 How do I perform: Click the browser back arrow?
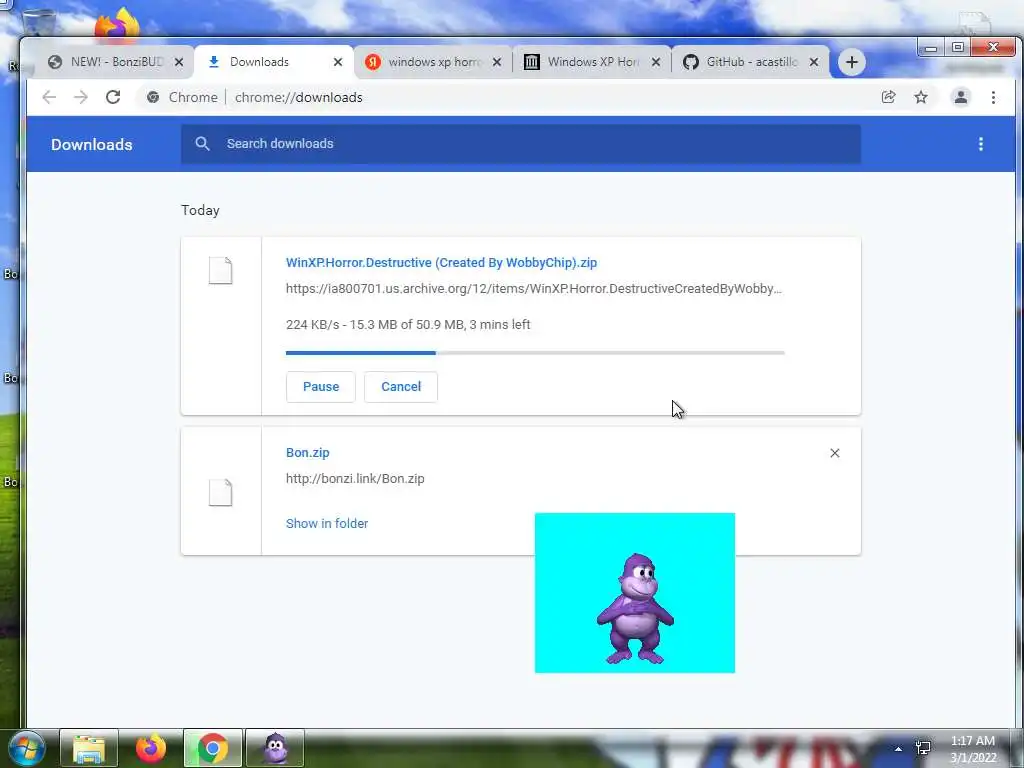point(49,97)
